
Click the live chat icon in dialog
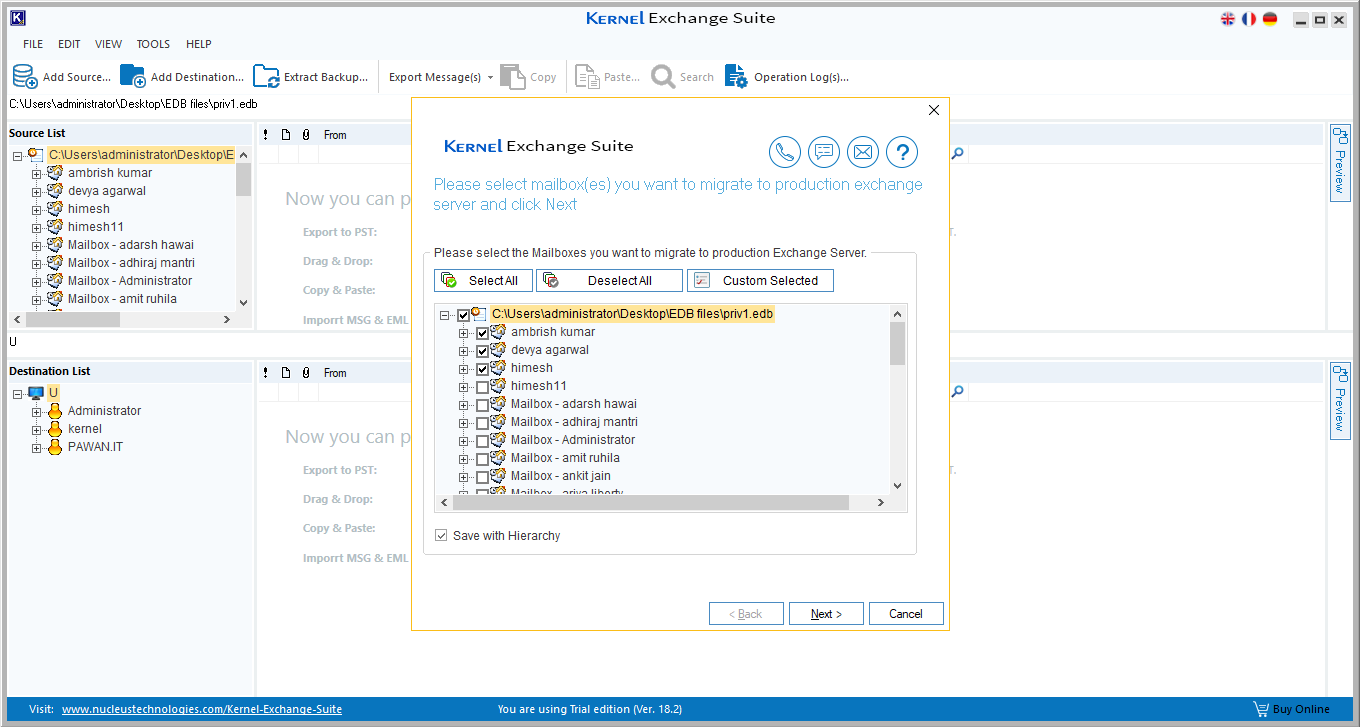coord(824,152)
